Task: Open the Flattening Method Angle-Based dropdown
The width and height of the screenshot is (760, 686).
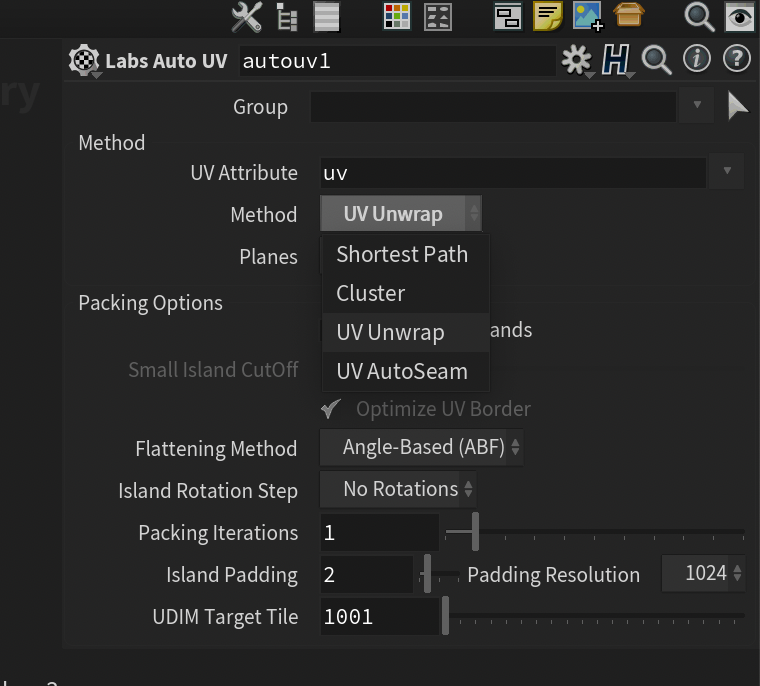Action: pos(421,447)
